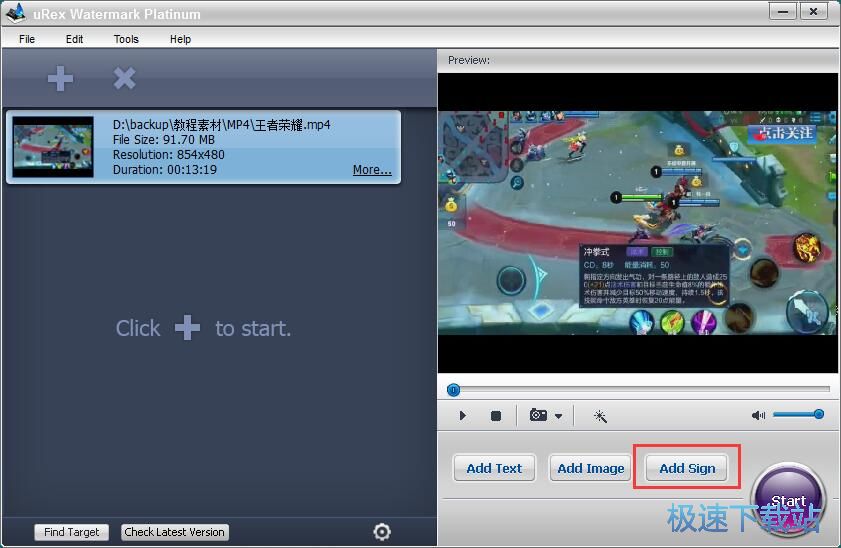Select the file path D:\backup text

coord(222,125)
